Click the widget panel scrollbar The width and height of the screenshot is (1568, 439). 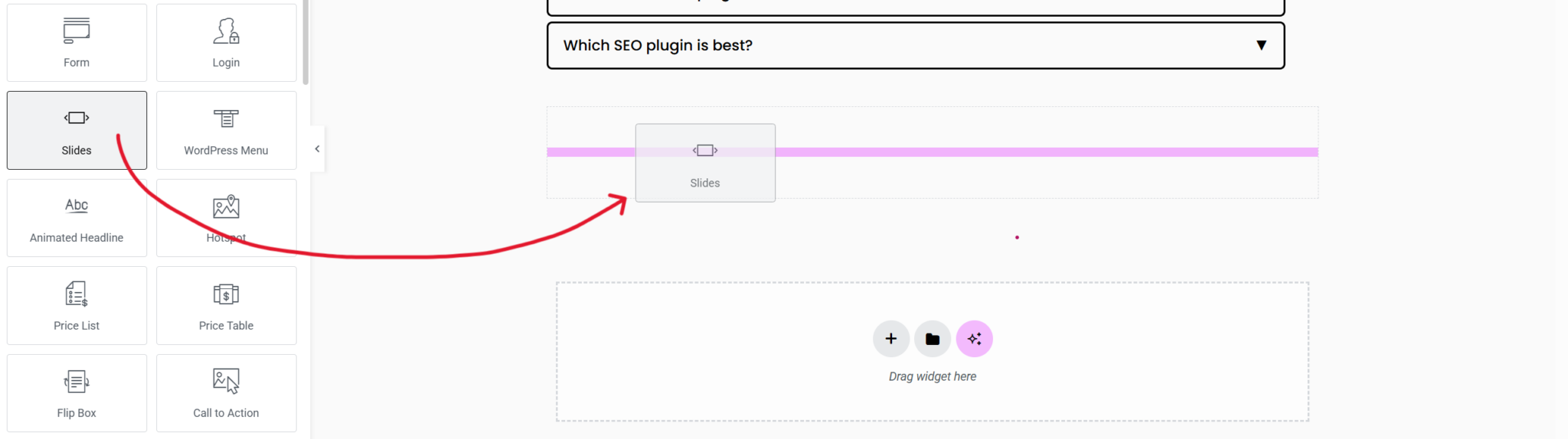(x=305, y=42)
